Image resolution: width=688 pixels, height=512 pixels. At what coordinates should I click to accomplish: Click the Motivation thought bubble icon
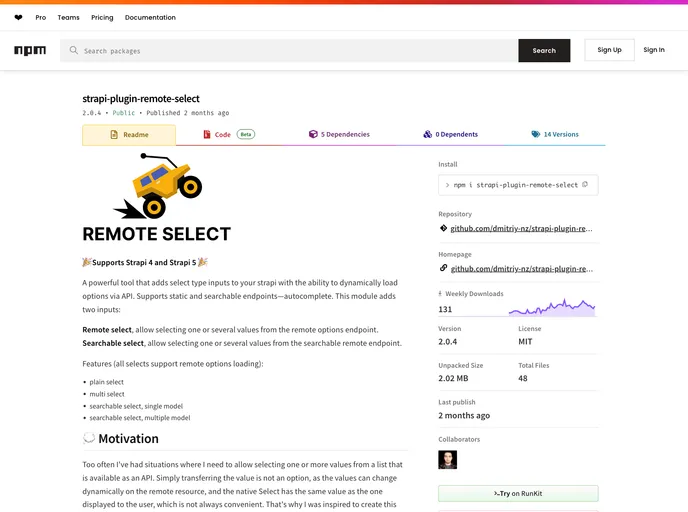coord(89,438)
